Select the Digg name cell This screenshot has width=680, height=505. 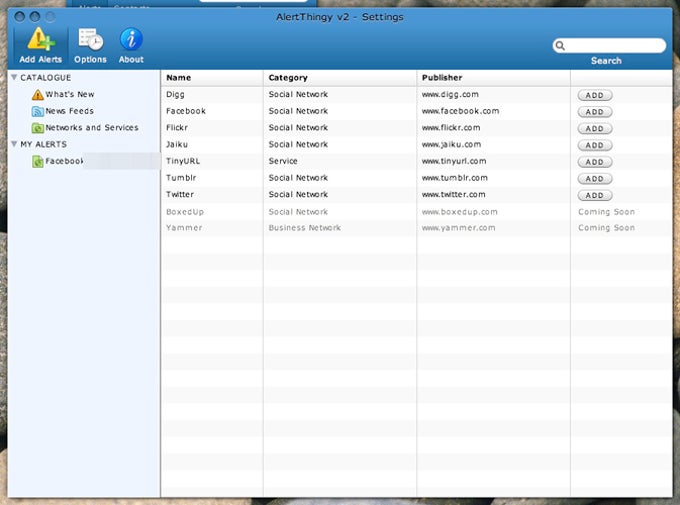pos(175,94)
